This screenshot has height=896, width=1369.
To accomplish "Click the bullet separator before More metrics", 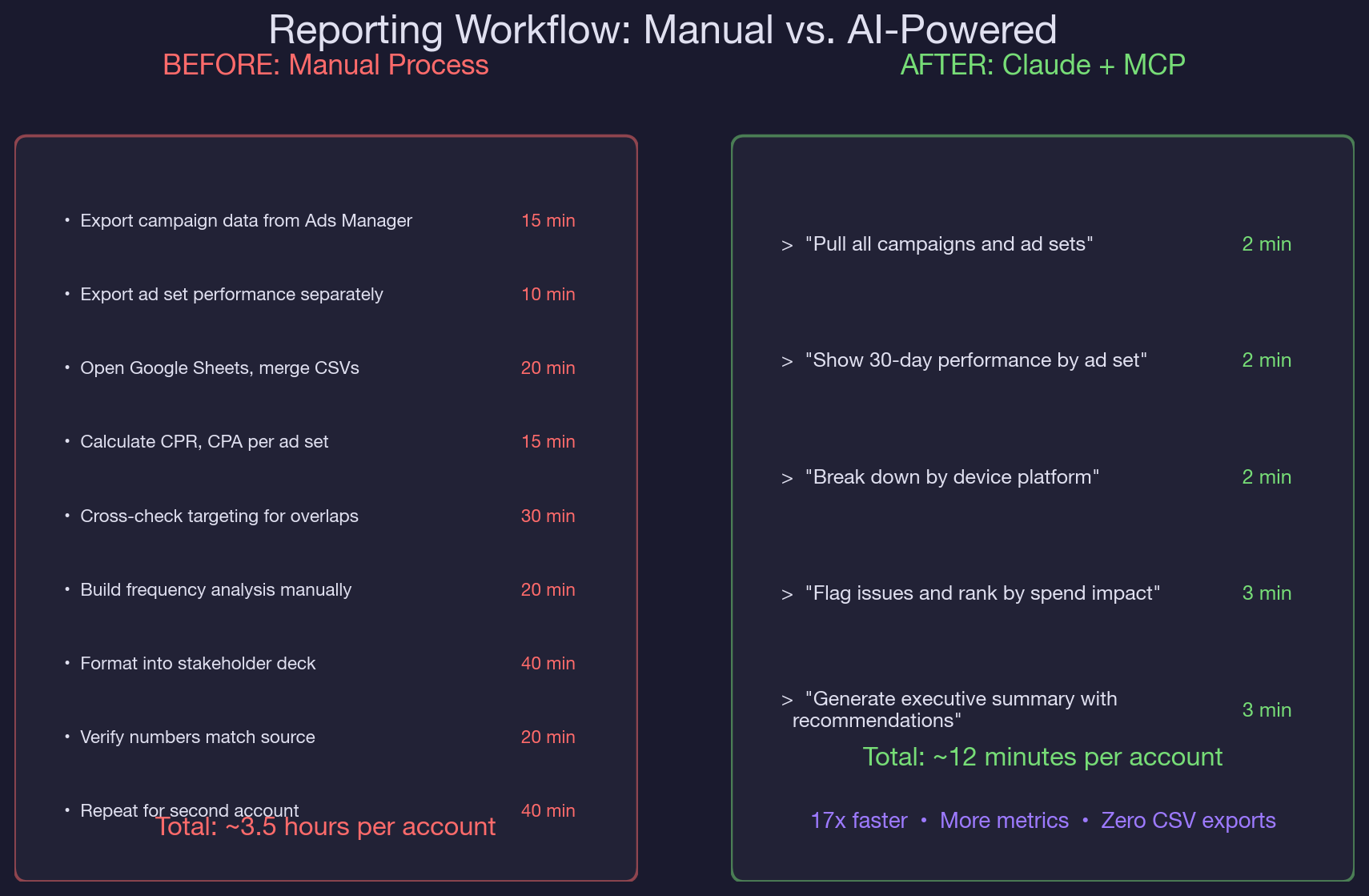I will (923, 821).
